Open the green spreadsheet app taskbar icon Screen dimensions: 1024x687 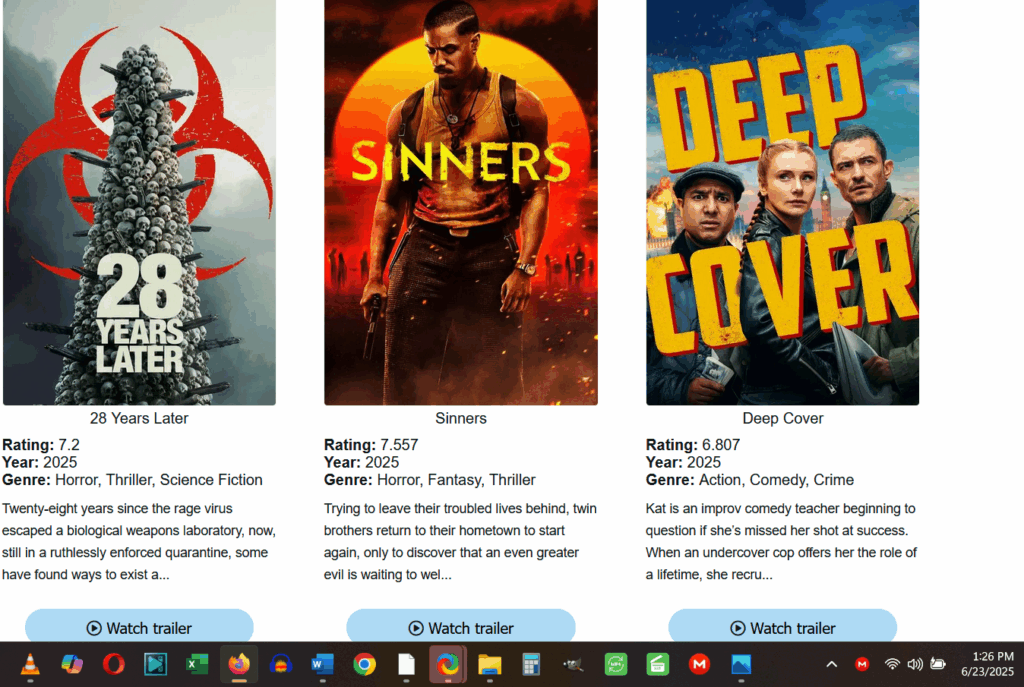(657, 664)
